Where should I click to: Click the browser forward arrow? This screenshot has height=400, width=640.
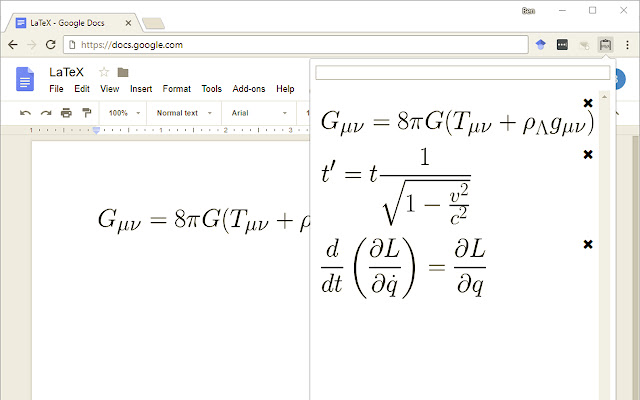coord(31,44)
